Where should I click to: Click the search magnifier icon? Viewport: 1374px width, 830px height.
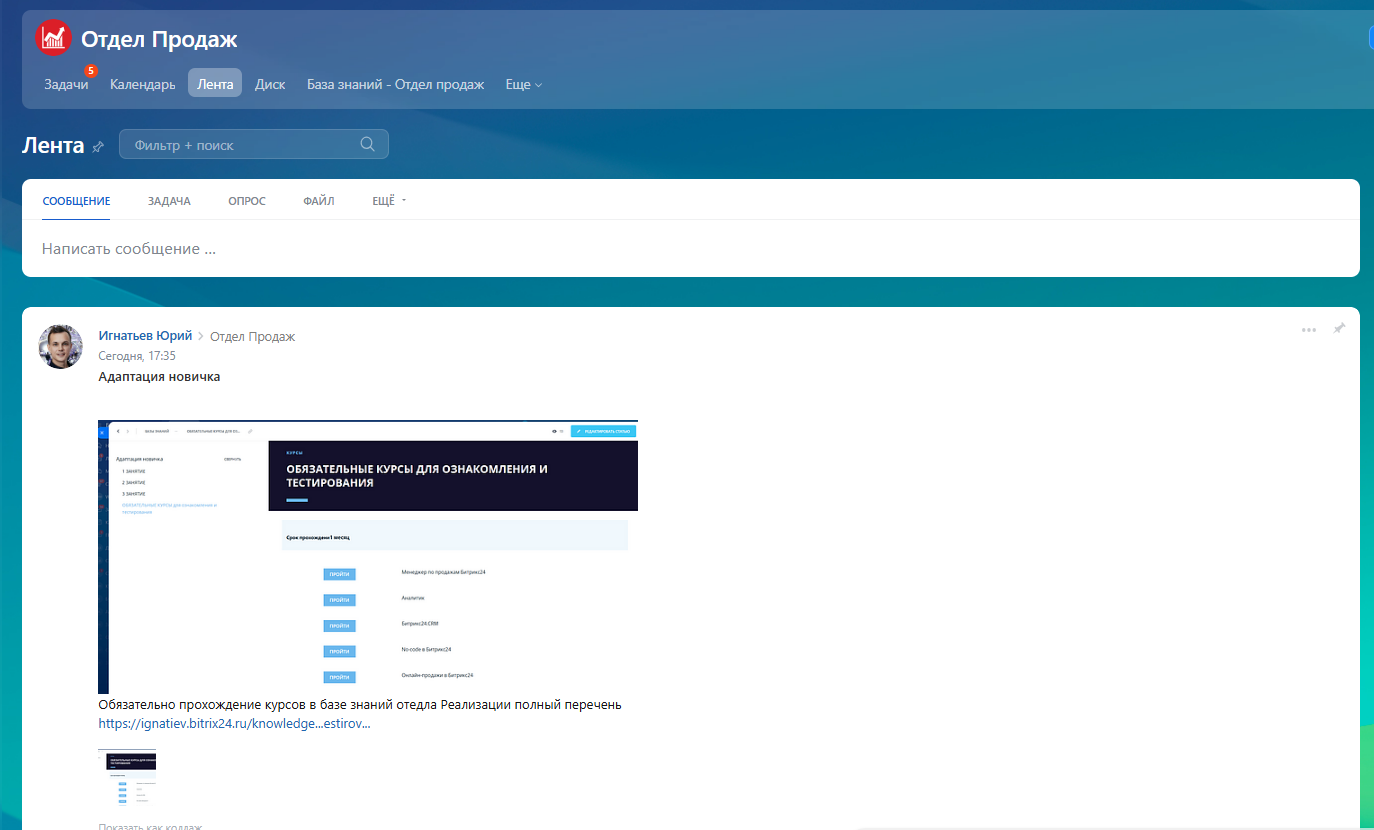point(368,144)
